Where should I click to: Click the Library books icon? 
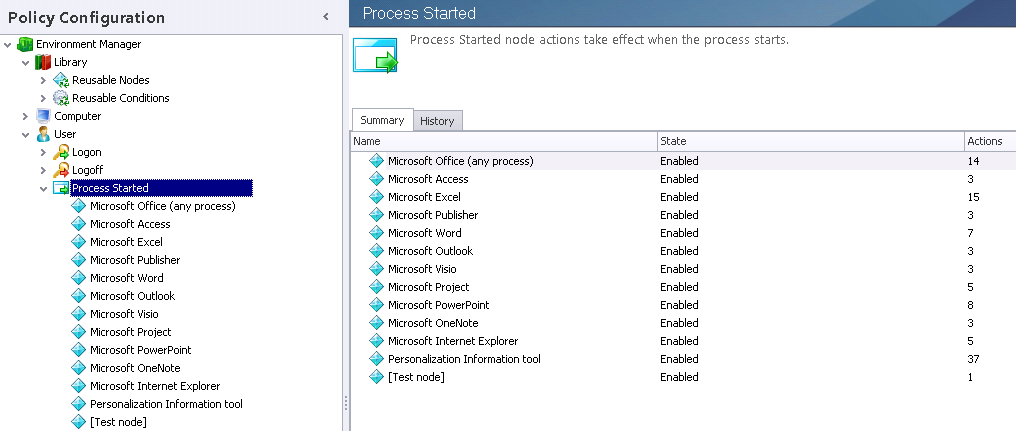(43, 62)
